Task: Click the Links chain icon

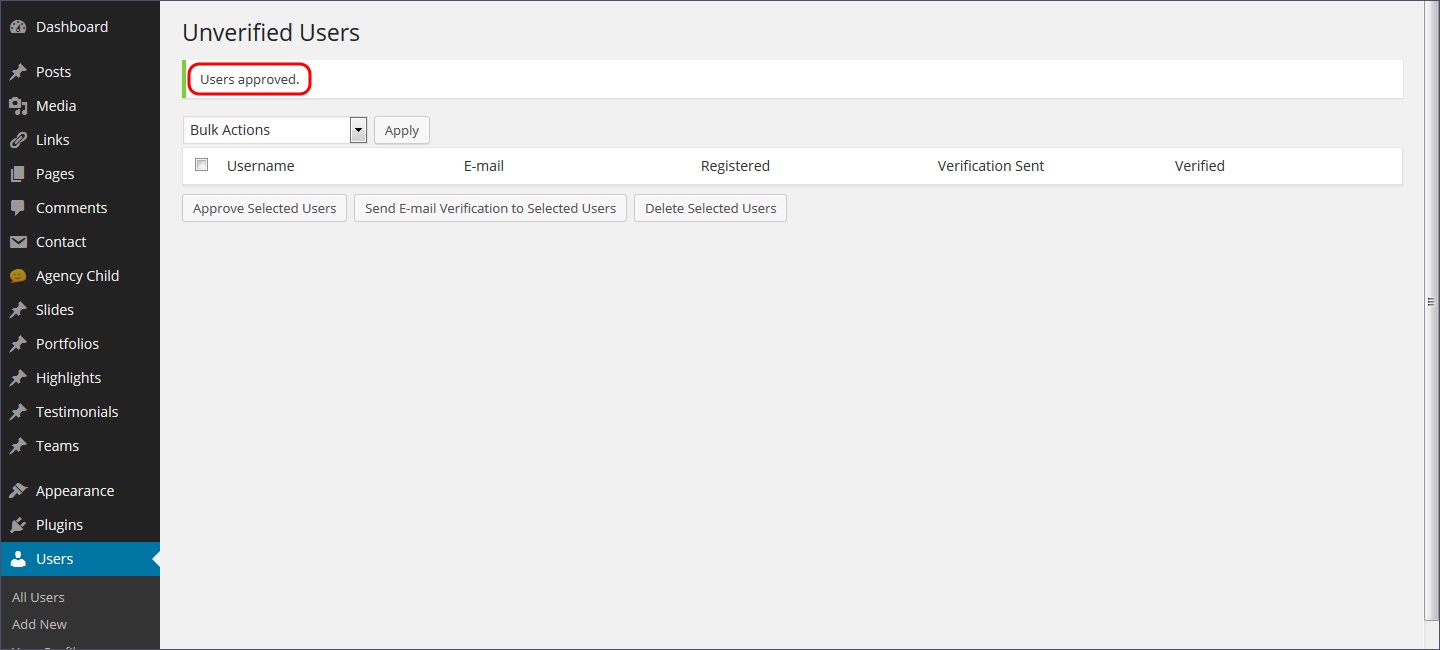Action: [x=18, y=140]
